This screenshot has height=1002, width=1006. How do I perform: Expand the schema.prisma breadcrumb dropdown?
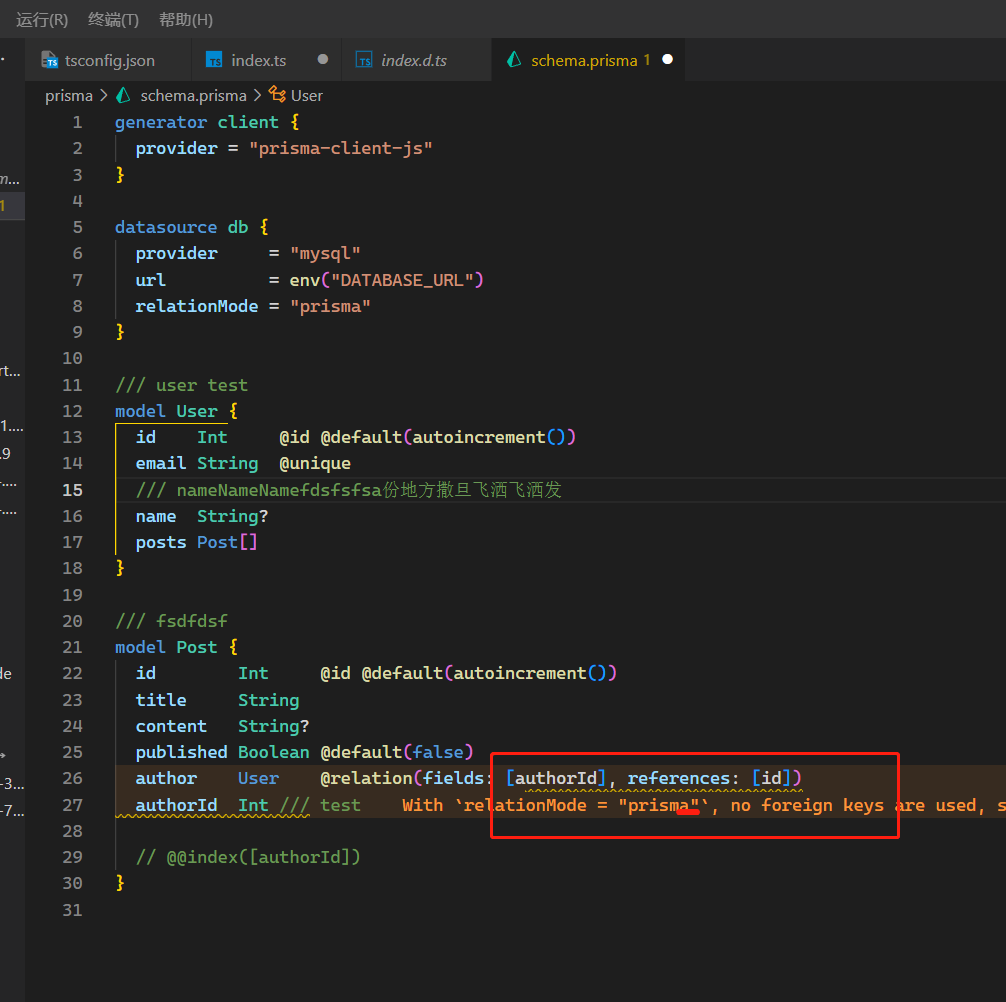click(x=193, y=95)
